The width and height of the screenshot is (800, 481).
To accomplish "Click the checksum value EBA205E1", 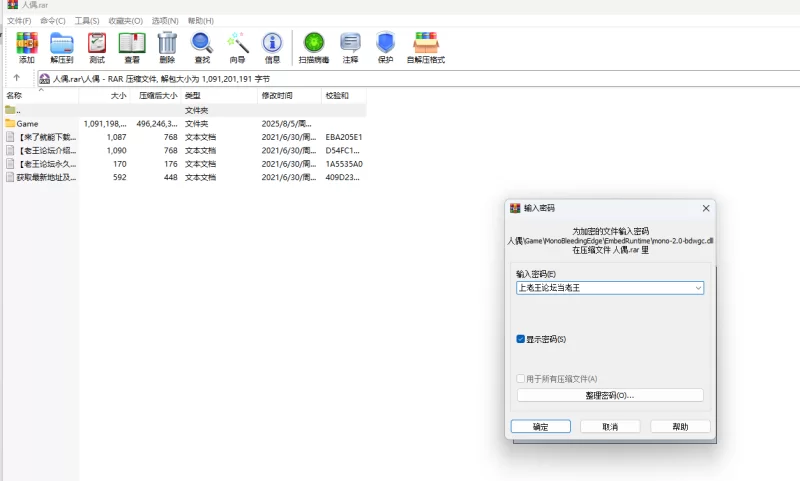I will click(x=344, y=137).
